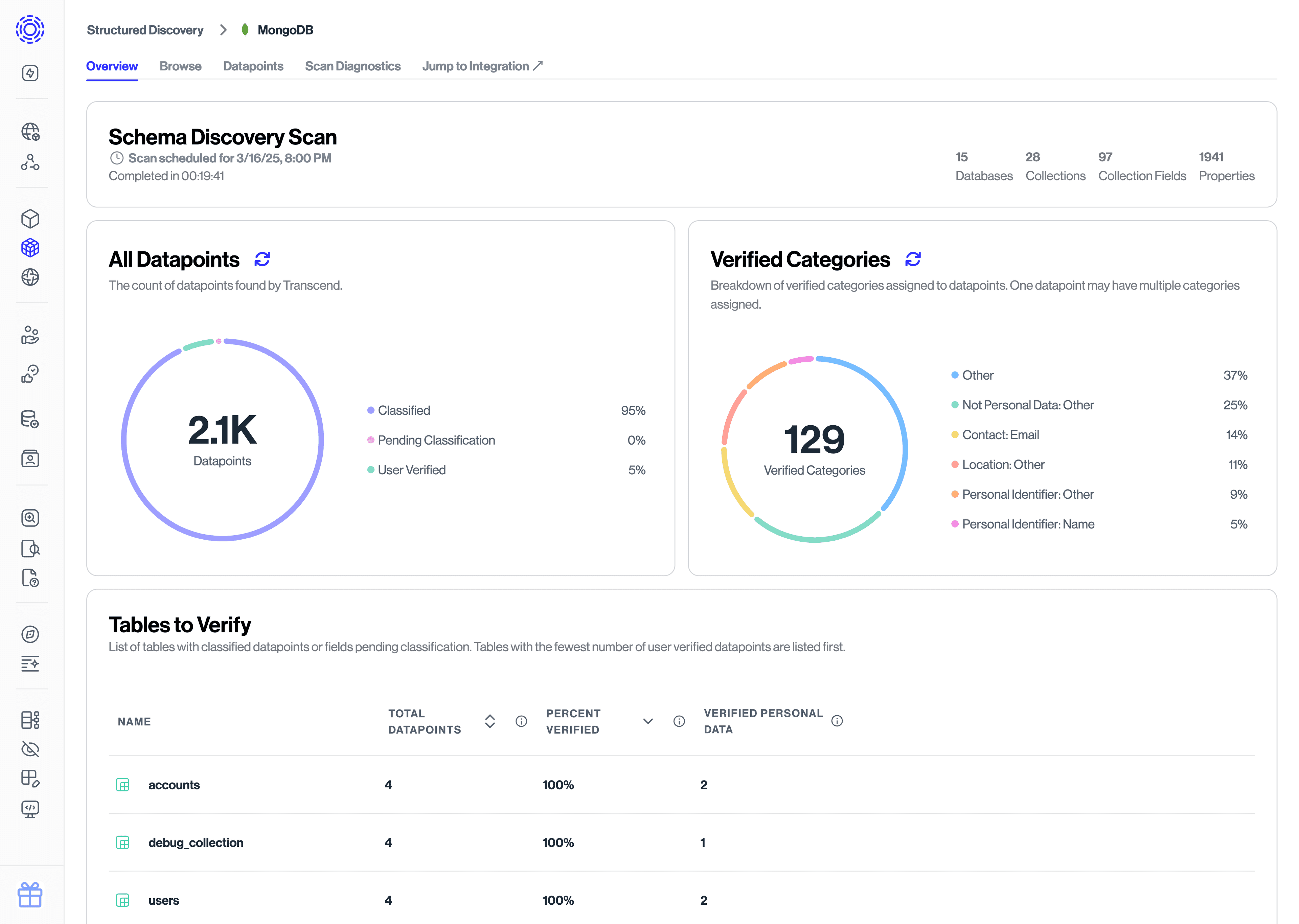Refresh the All Datapoints chart
The height and width of the screenshot is (924, 1299).
(262, 260)
